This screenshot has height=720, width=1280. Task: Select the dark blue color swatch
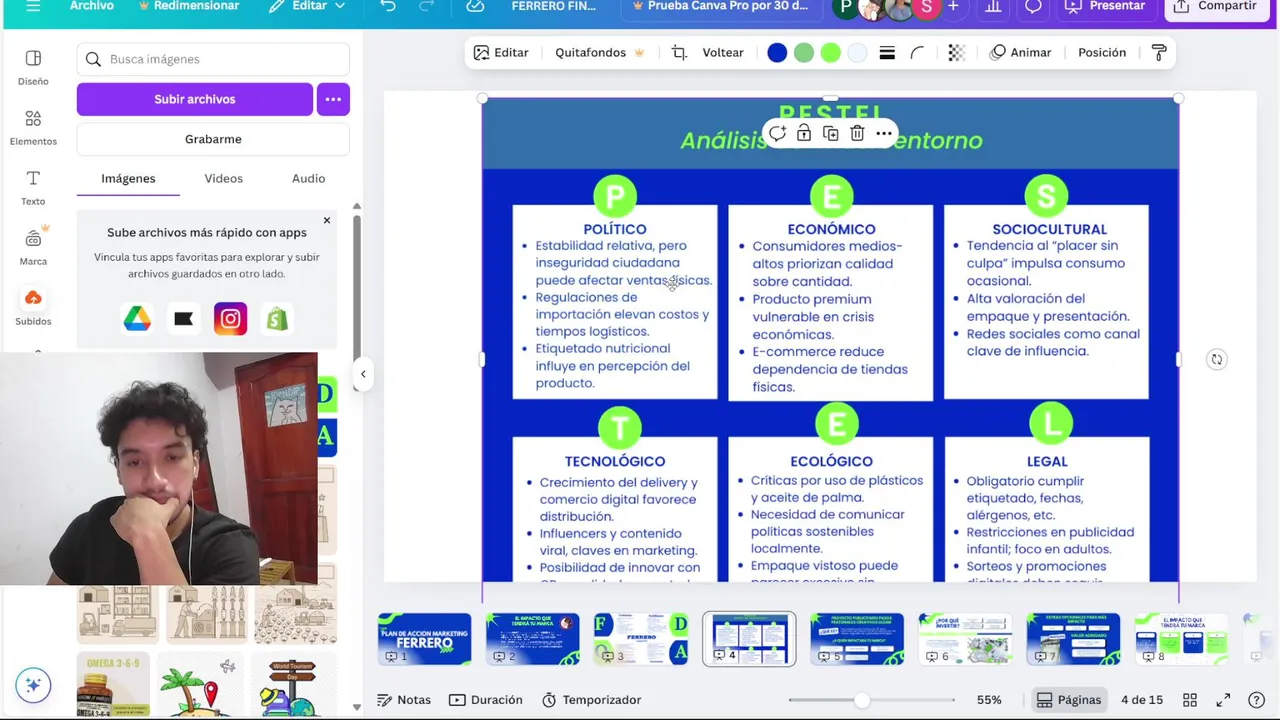point(777,53)
